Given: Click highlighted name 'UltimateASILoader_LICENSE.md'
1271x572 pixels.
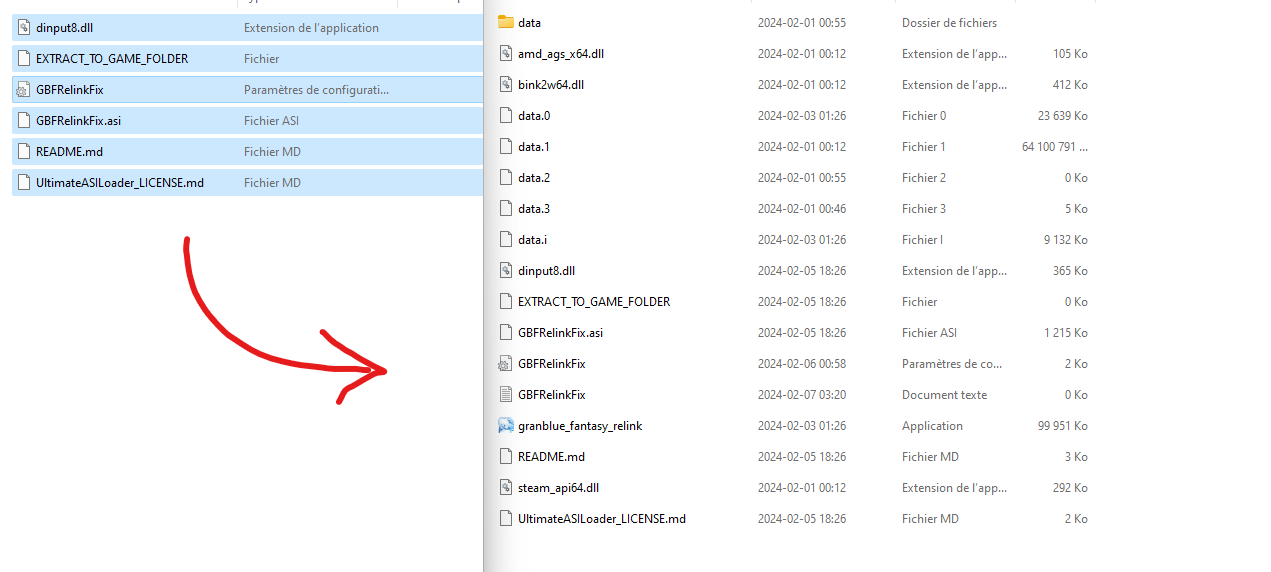Looking at the screenshot, I should tap(120, 182).
